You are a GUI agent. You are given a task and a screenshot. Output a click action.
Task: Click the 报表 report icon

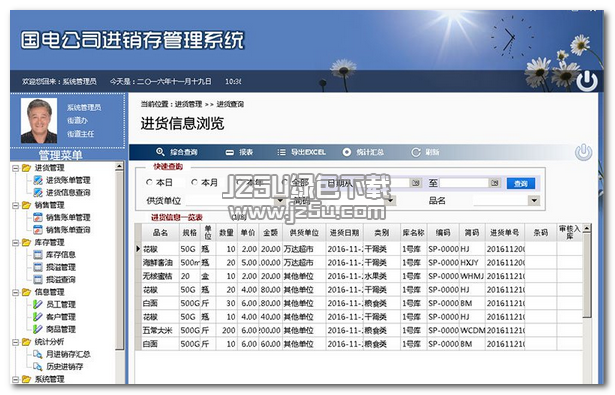pyautogui.click(x=229, y=152)
